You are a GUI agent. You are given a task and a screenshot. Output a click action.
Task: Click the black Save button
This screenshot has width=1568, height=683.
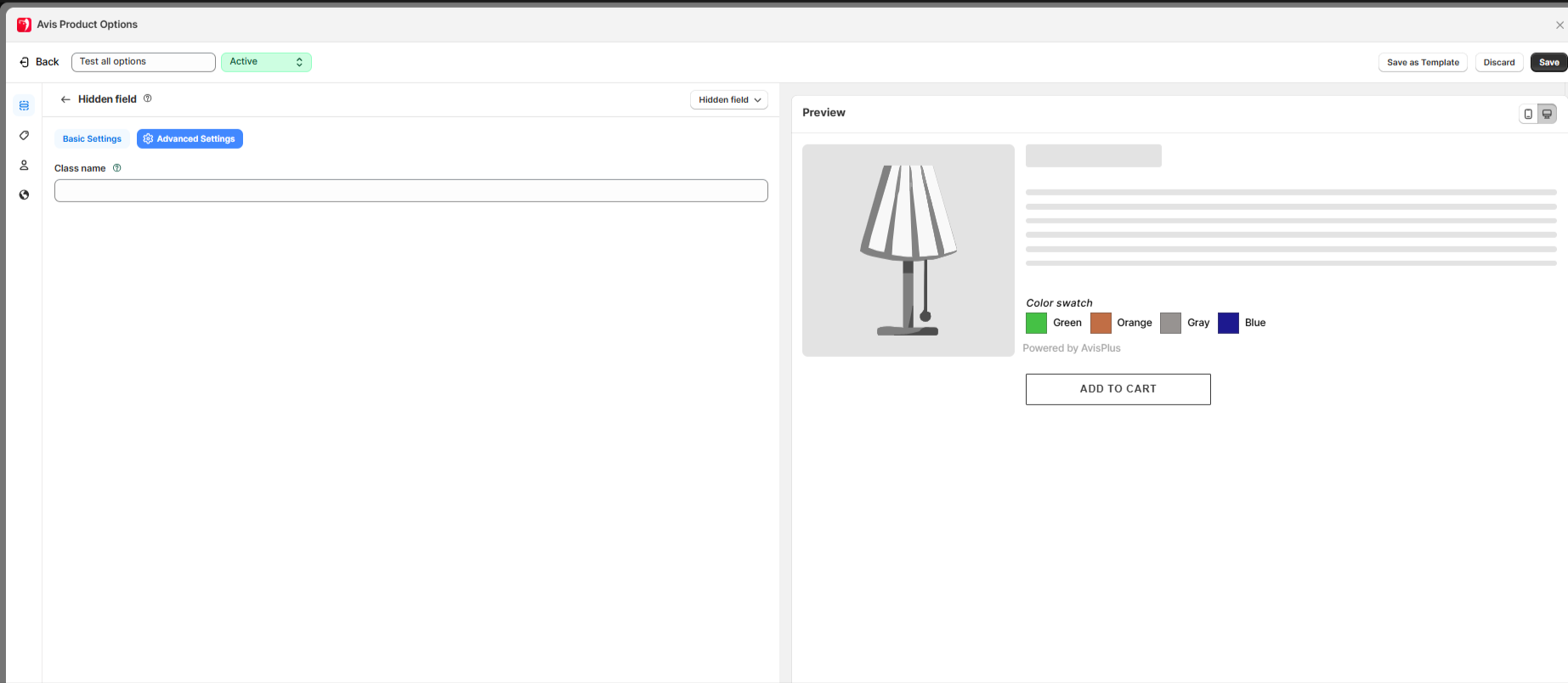[x=1548, y=63]
